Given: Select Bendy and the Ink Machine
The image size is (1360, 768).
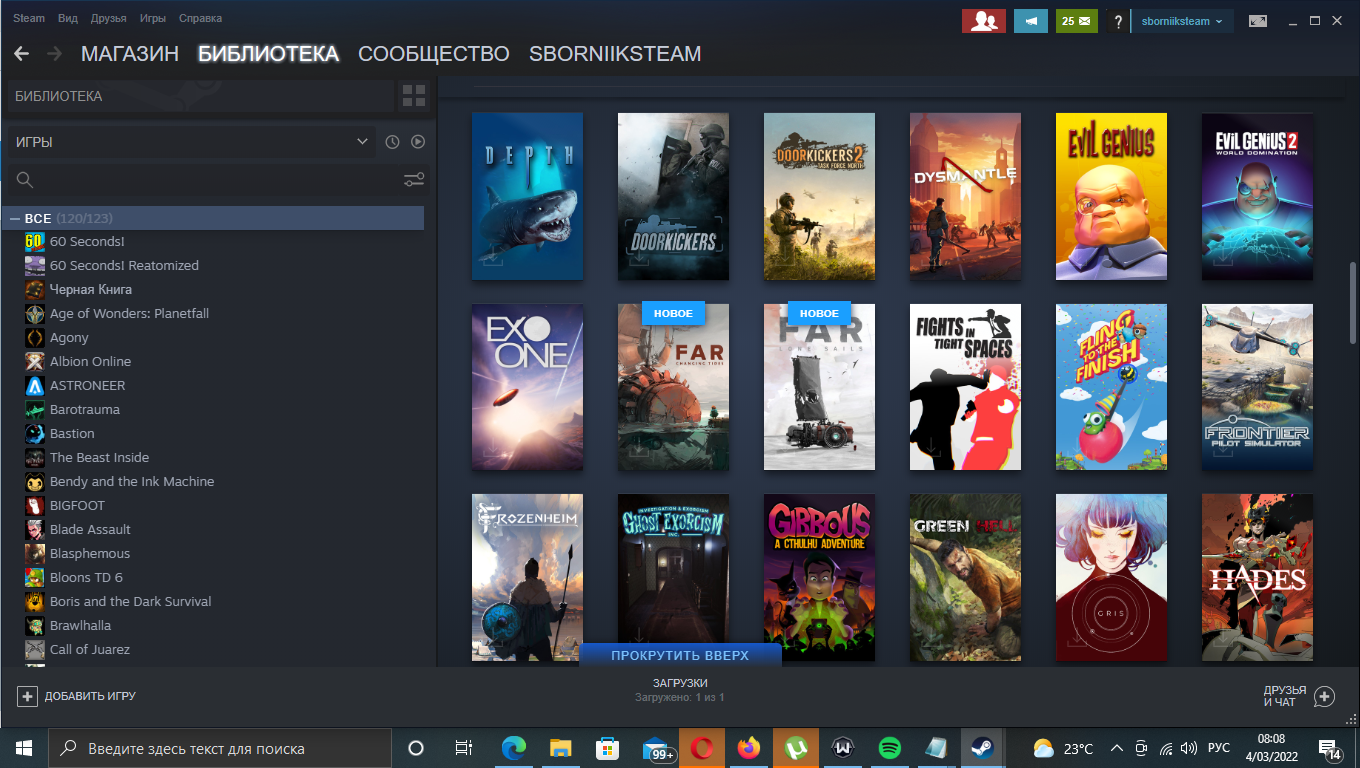Looking at the screenshot, I should 132,482.
